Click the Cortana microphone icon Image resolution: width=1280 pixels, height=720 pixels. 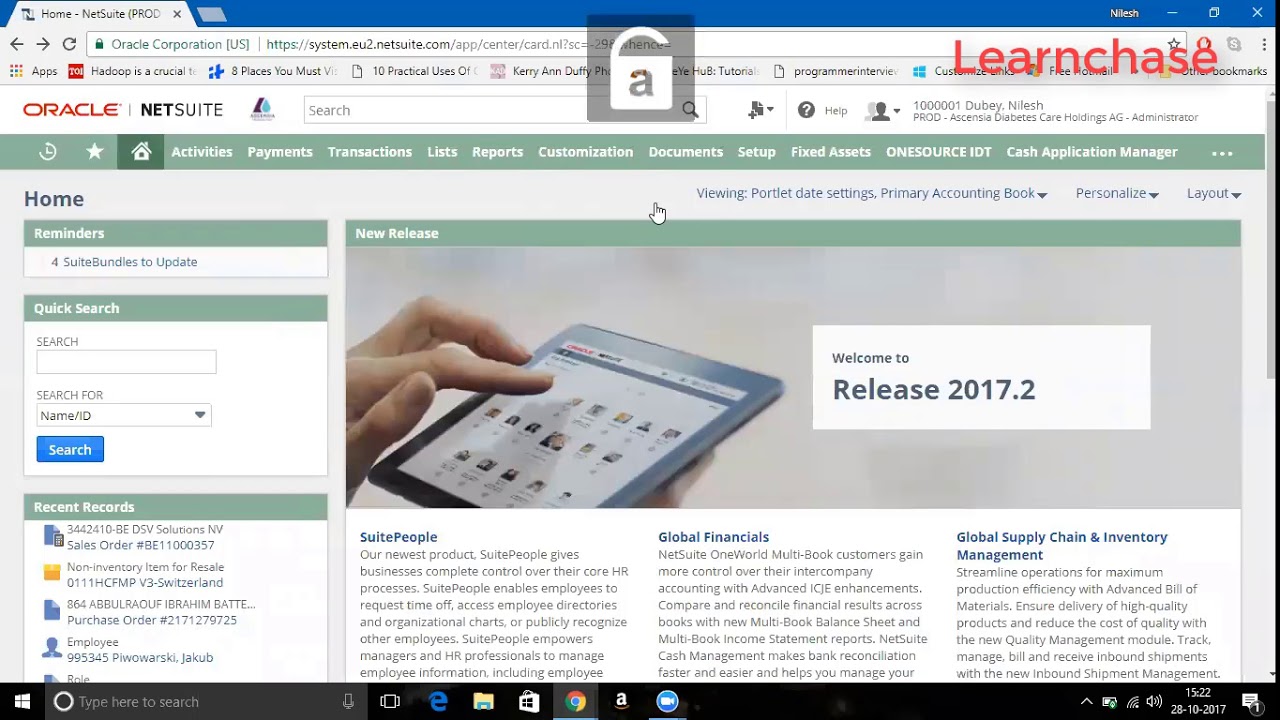[348, 702]
